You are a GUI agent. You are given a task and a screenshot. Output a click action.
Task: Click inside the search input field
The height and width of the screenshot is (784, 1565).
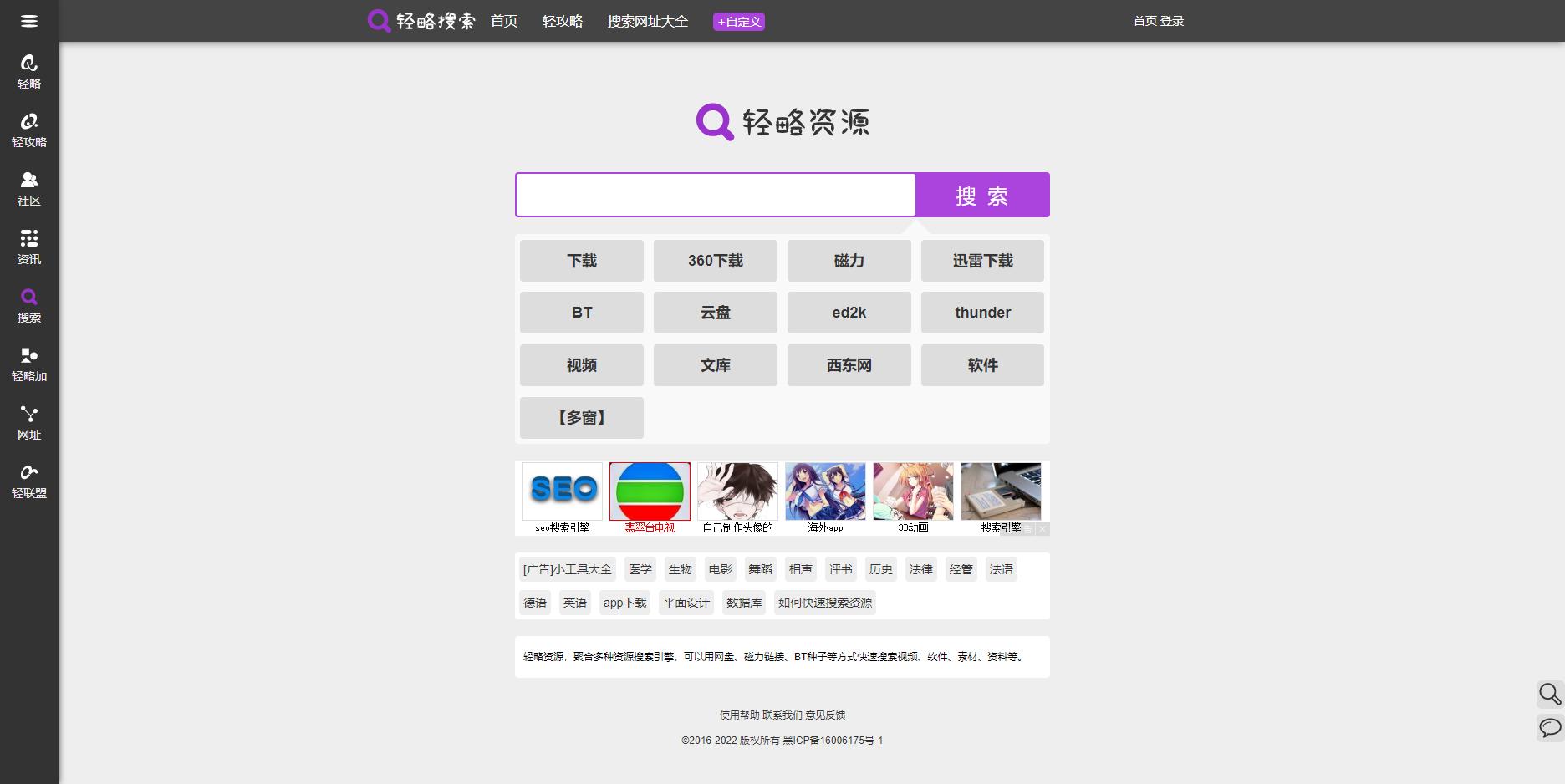pos(715,195)
